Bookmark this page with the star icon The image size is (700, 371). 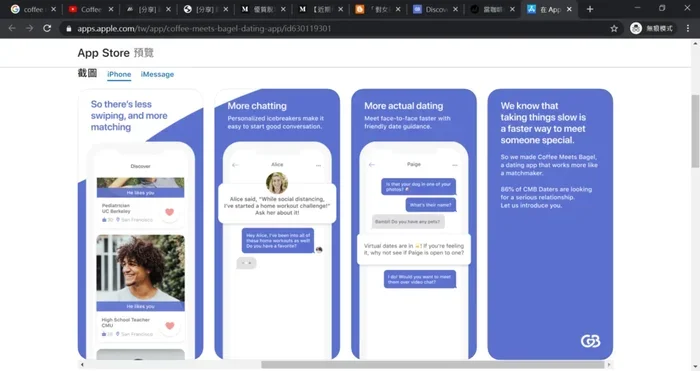point(614,29)
